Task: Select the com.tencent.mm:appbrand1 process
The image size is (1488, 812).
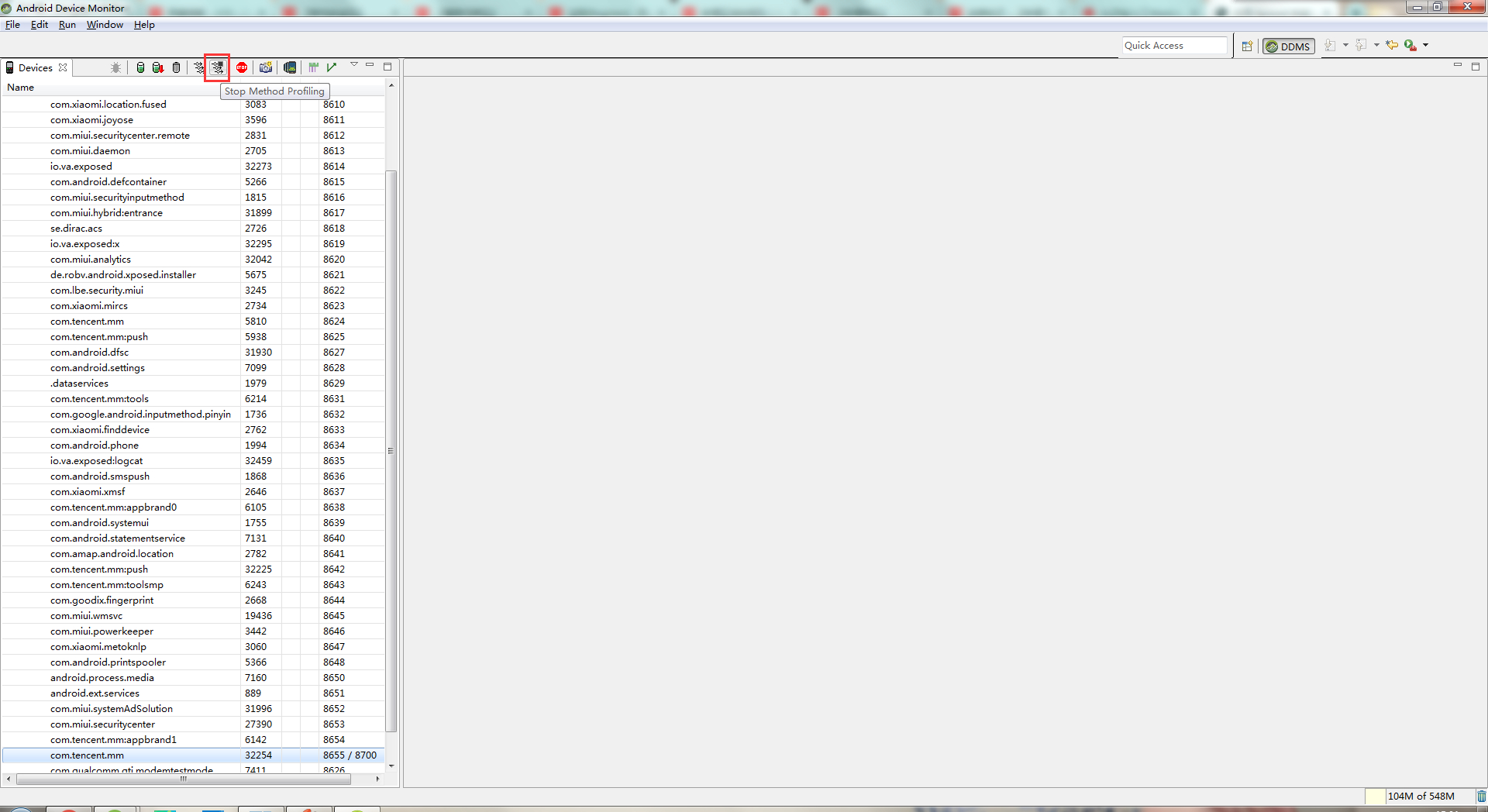Action: pyautogui.click(x=194, y=739)
